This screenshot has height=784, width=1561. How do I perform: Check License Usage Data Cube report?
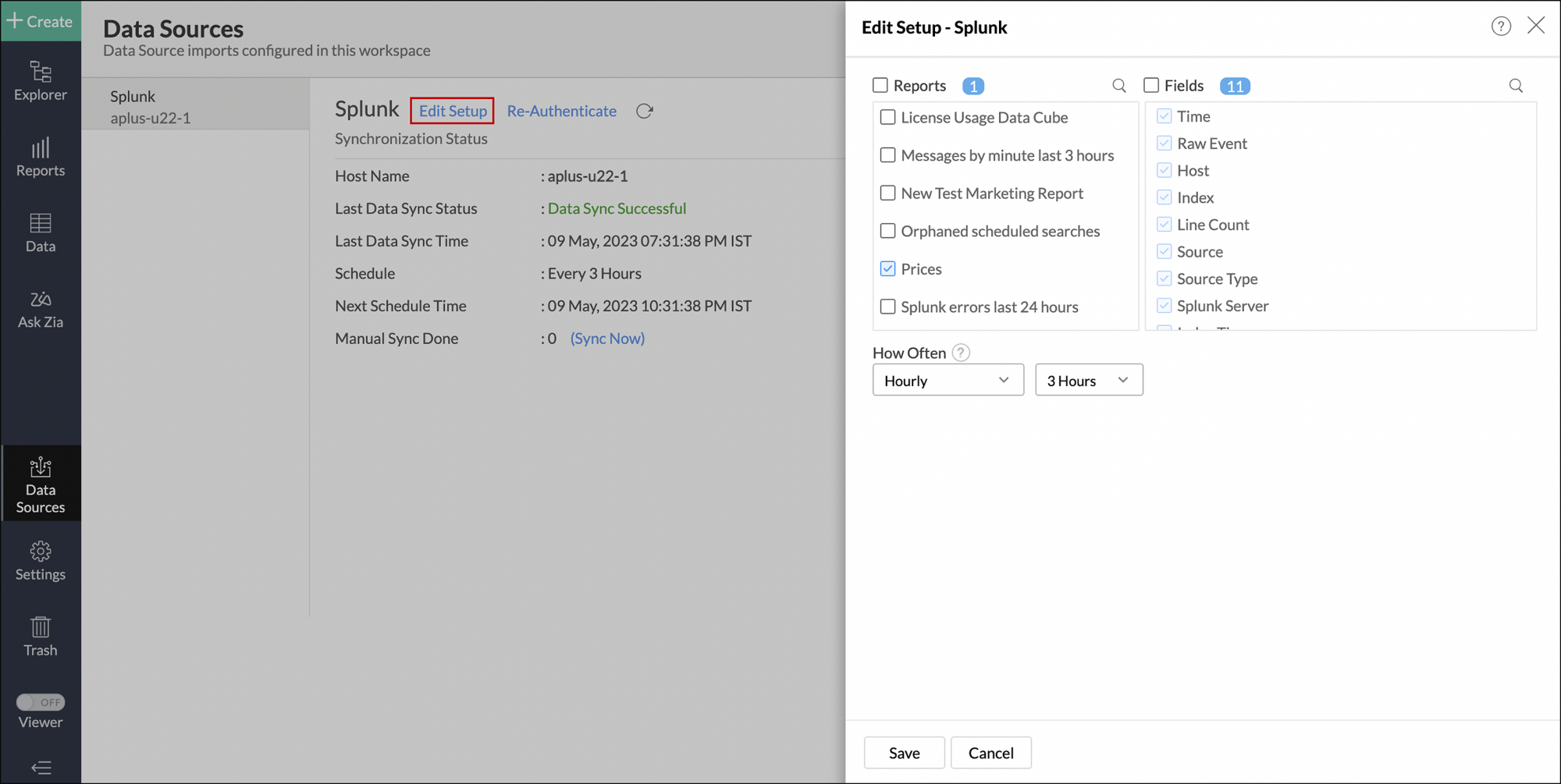(x=887, y=118)
